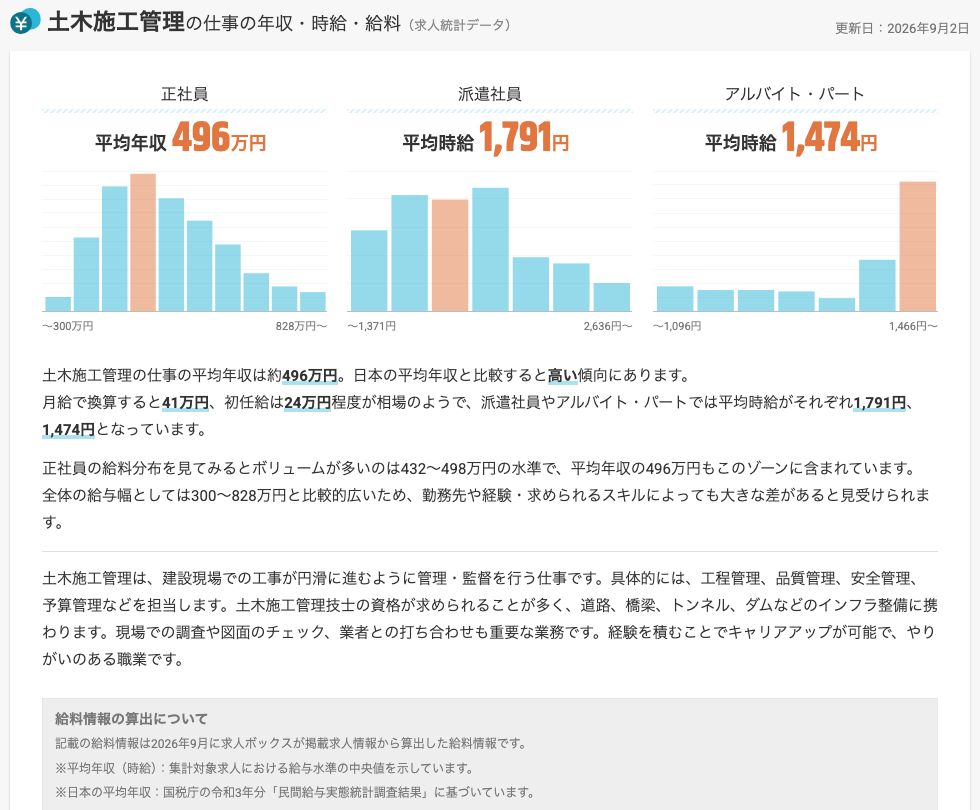Click the shortest leftmost bar in the 正社員 chart
The image size is (980, 810).
tap(58, 304)
